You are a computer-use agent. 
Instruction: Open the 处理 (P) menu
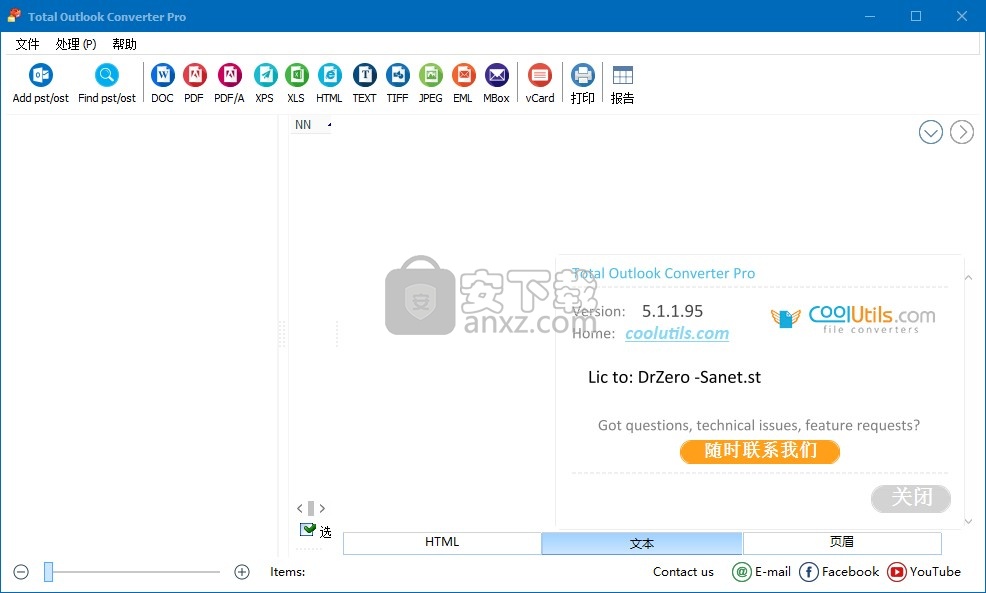coord(75,44)
